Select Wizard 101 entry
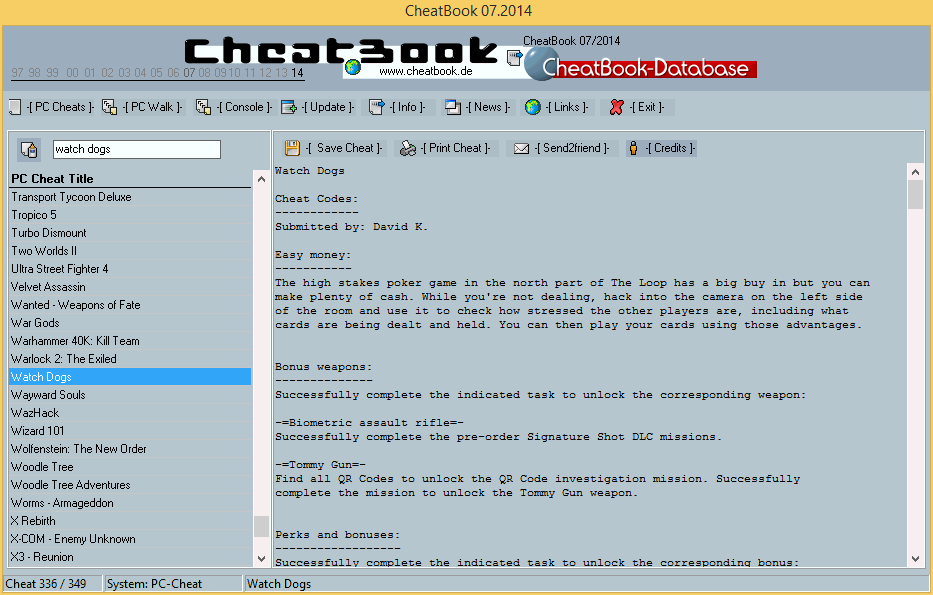Viewport: 933px width, 595px height. pyautogui.click(x=131, y=431)
